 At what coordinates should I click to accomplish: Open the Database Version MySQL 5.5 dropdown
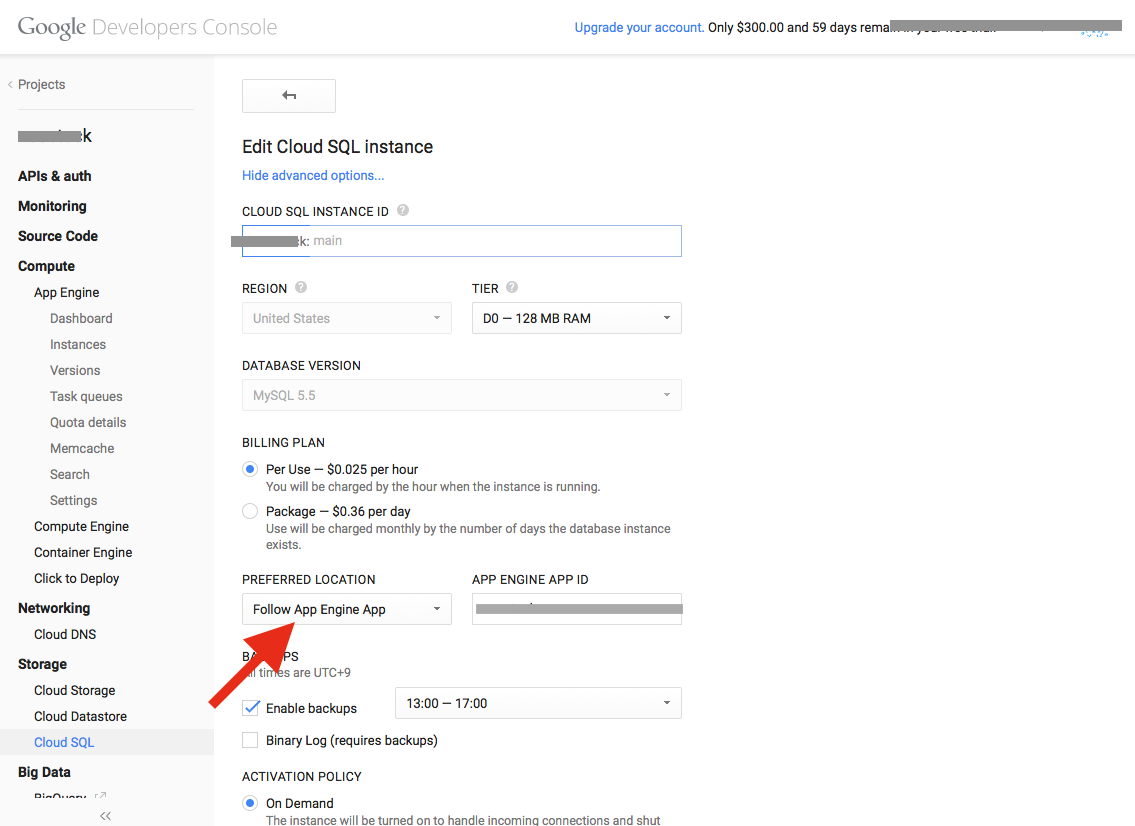462,395
